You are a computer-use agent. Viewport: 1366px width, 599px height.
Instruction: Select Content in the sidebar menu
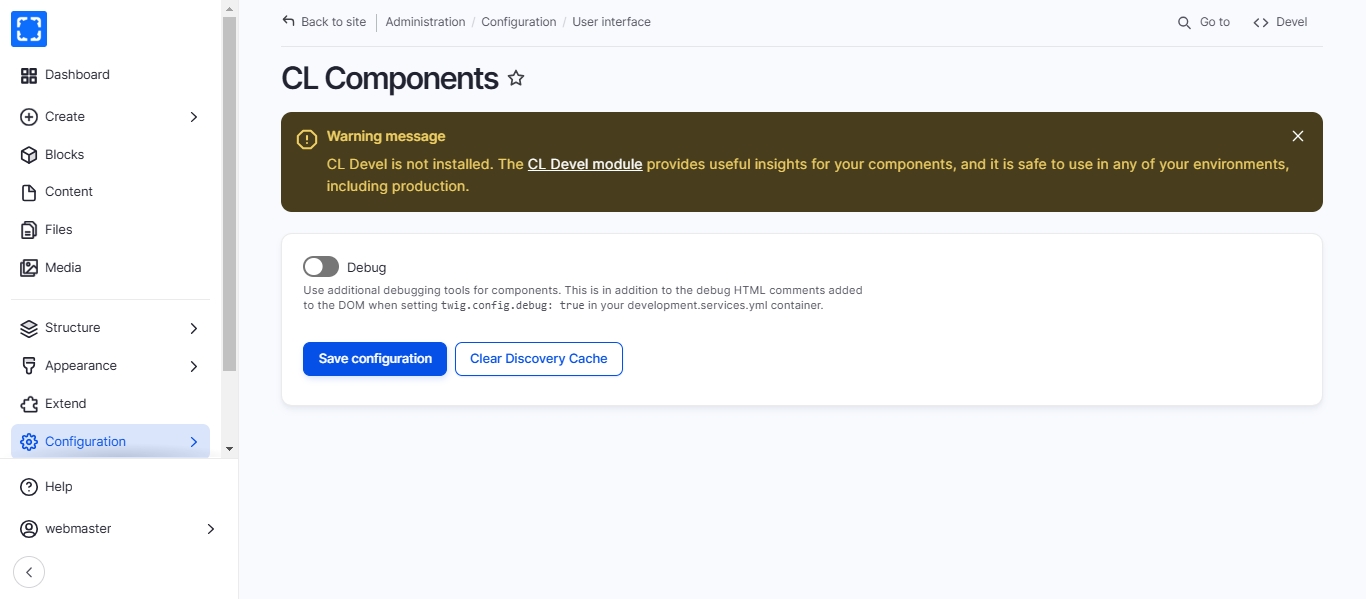pos(68,192)
